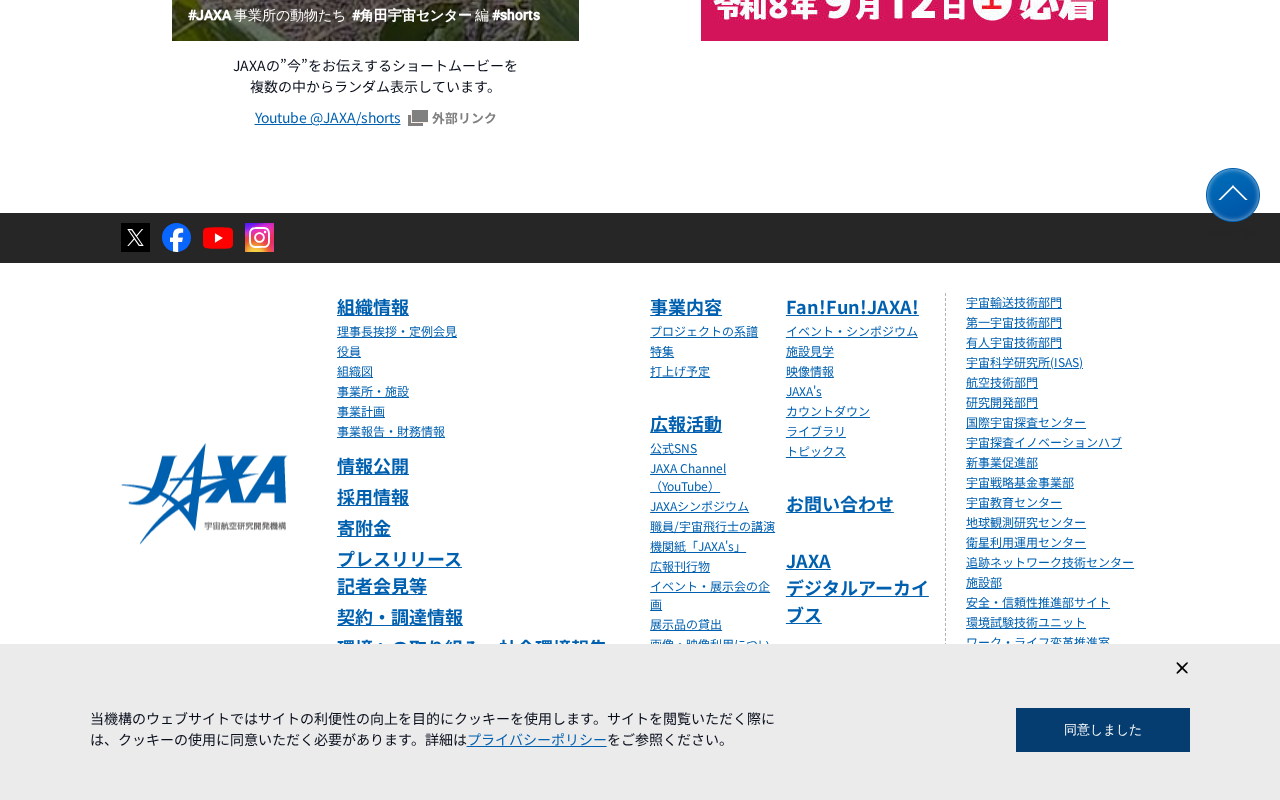The image size is (1280, 800).
Task: Open the お問い合わせ contact link
Action: (840, 504)
